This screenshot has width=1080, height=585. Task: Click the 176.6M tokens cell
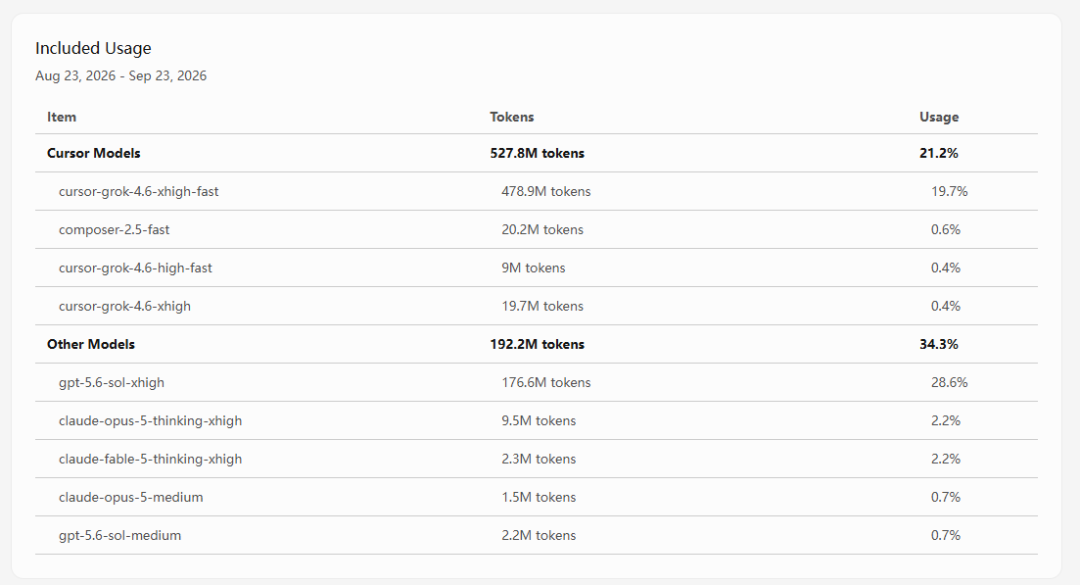[x=546, y=382]
